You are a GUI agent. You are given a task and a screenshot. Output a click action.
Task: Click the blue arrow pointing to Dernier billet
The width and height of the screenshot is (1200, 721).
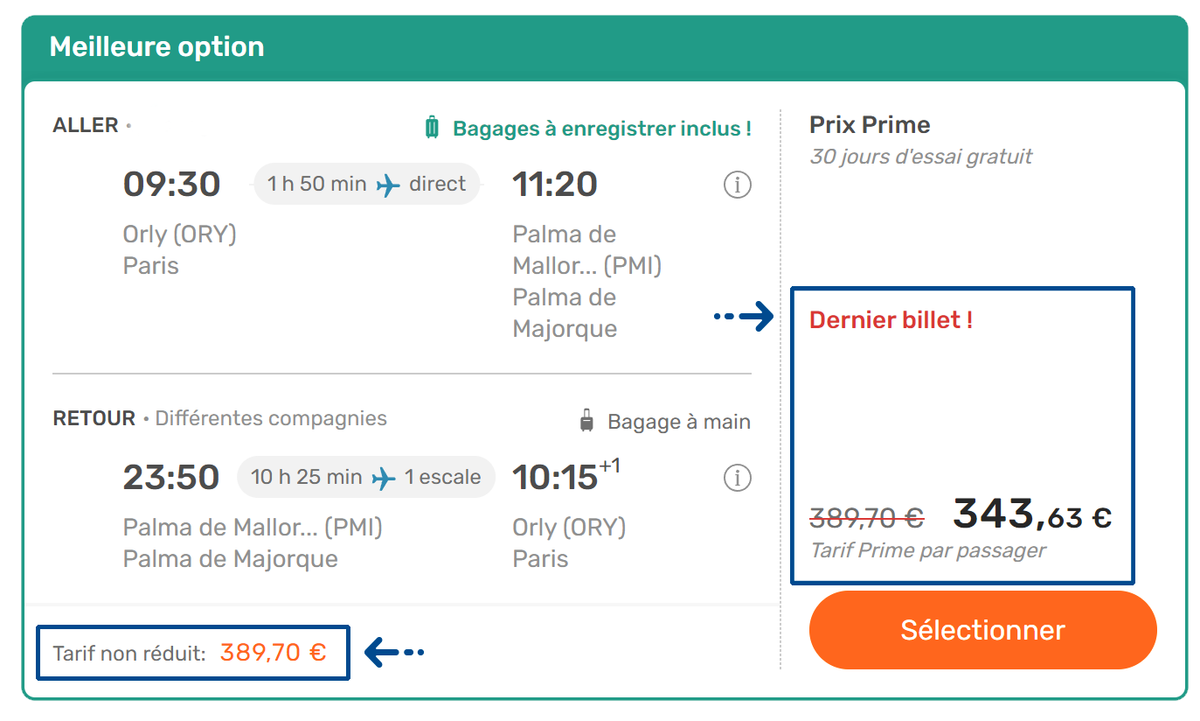tap(754, 317)
